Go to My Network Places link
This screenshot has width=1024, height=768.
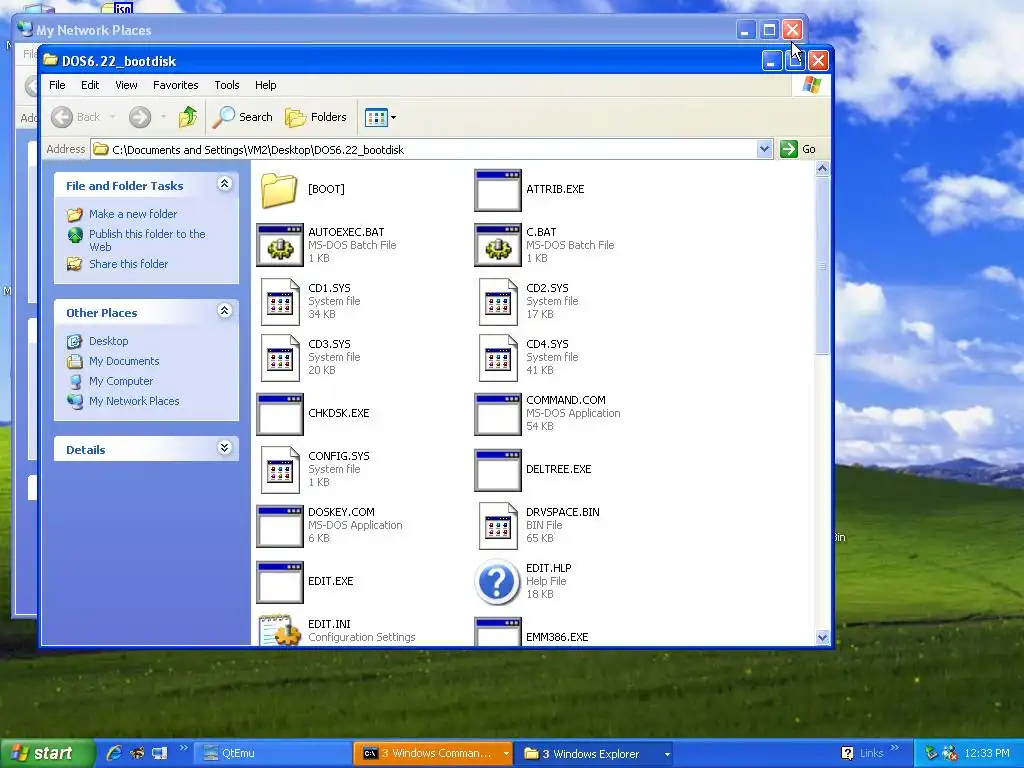coord(134,401)
